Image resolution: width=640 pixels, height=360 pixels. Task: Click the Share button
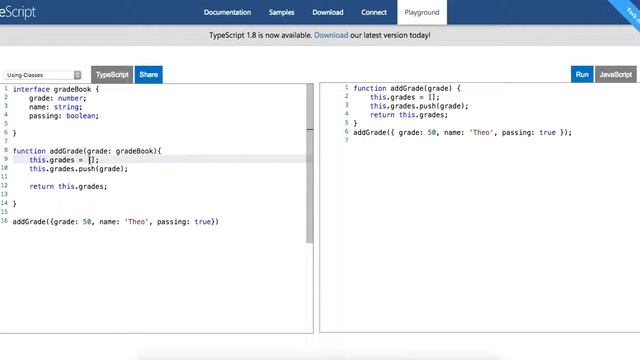coord(149,75)
